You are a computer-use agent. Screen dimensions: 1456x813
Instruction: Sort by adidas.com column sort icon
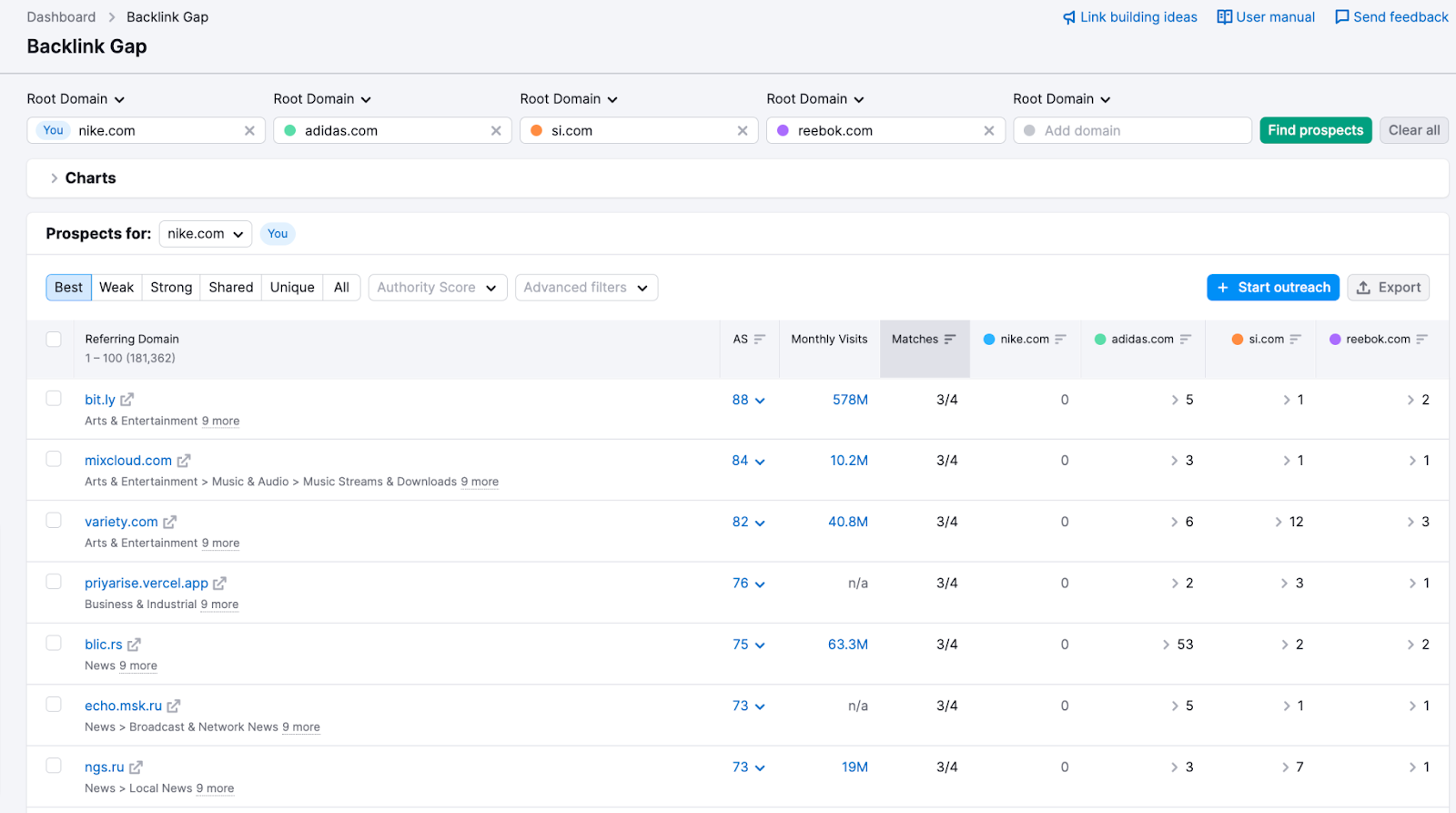pyautogui.click(x=1186, y=340)
